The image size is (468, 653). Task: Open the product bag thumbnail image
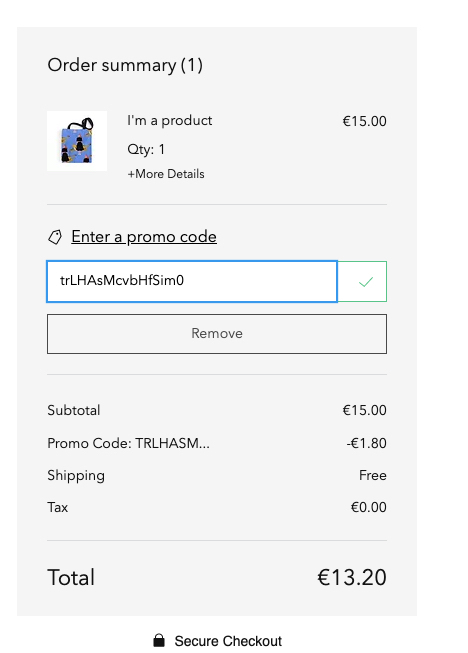pyautogui.click(x=77, y=141)
